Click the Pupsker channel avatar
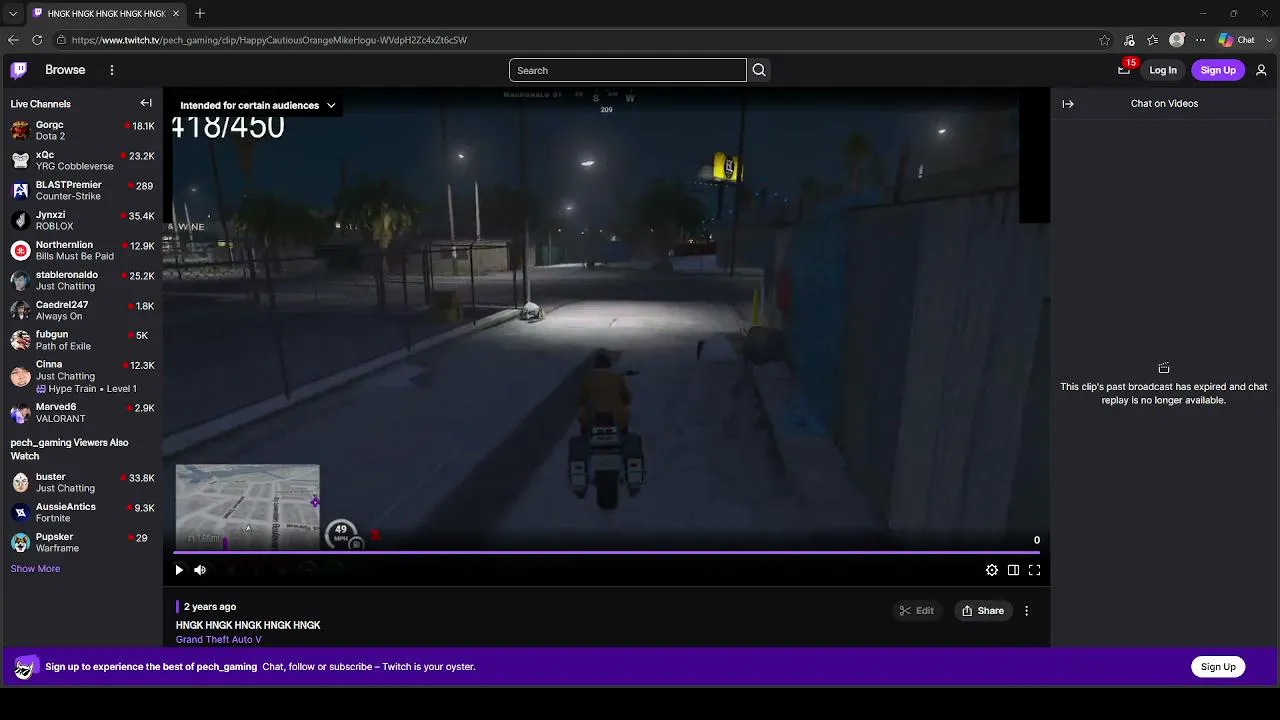Screen dimensions: 1280x720 click(x=20, y=543)
